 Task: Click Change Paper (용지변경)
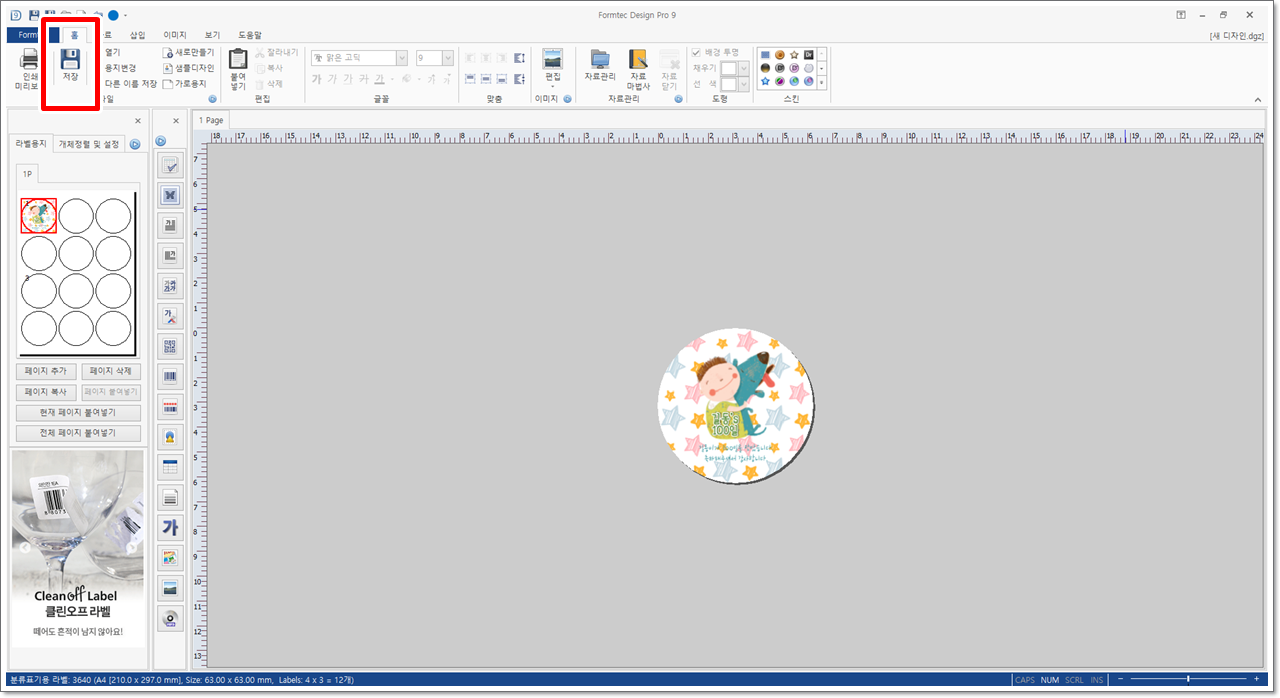pyautogui.click(x=120, y=68)
